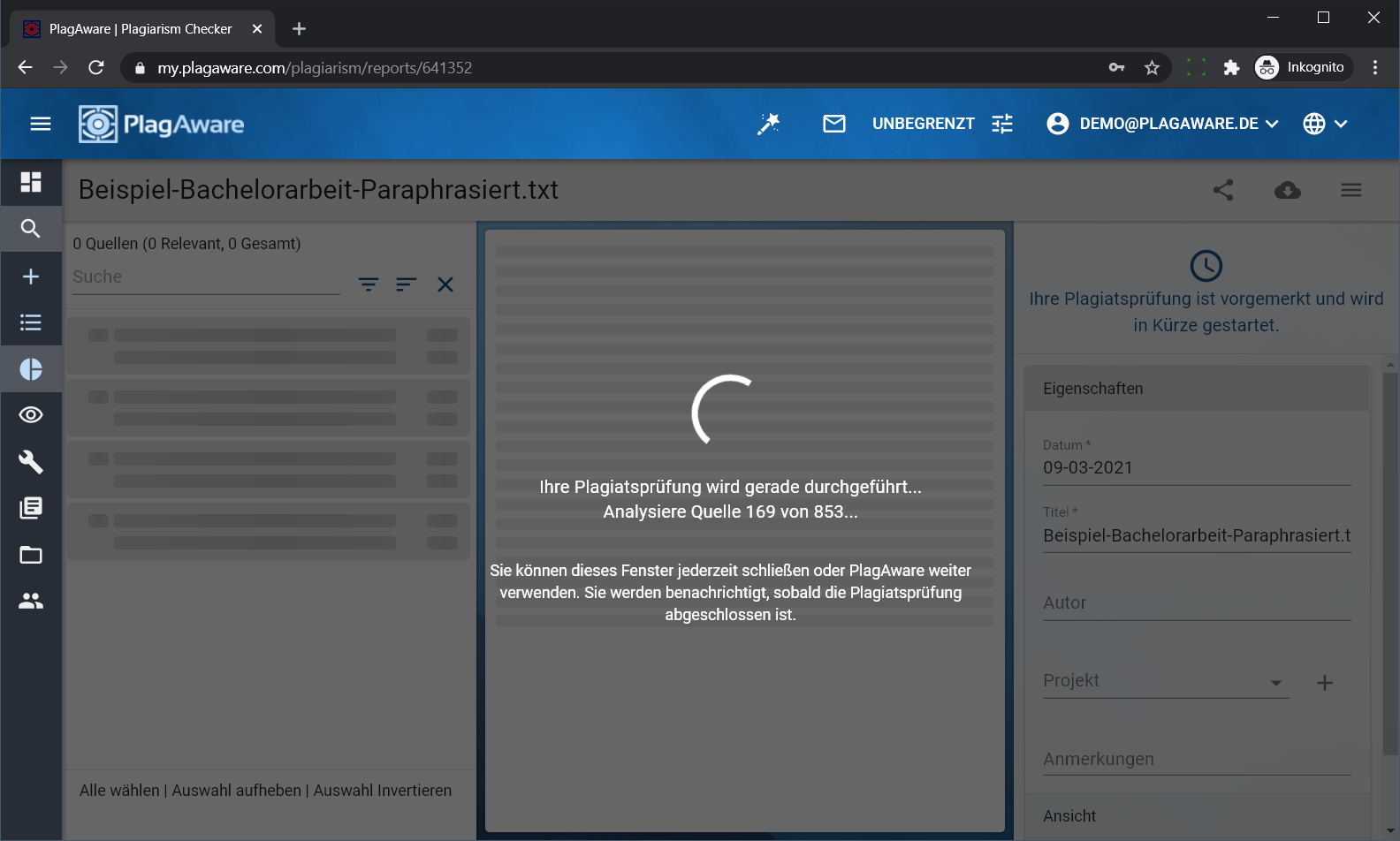Expand the globe language selector

point(1325,124)
